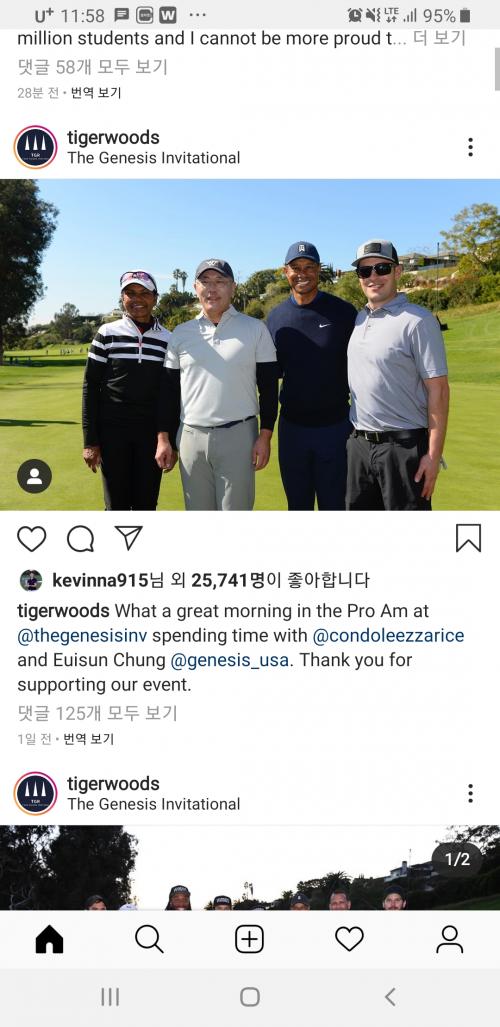This screenshot has height=1027, width=500.
Task: Like the Tiger Woods golf photo post
Action: click(31, 539)
